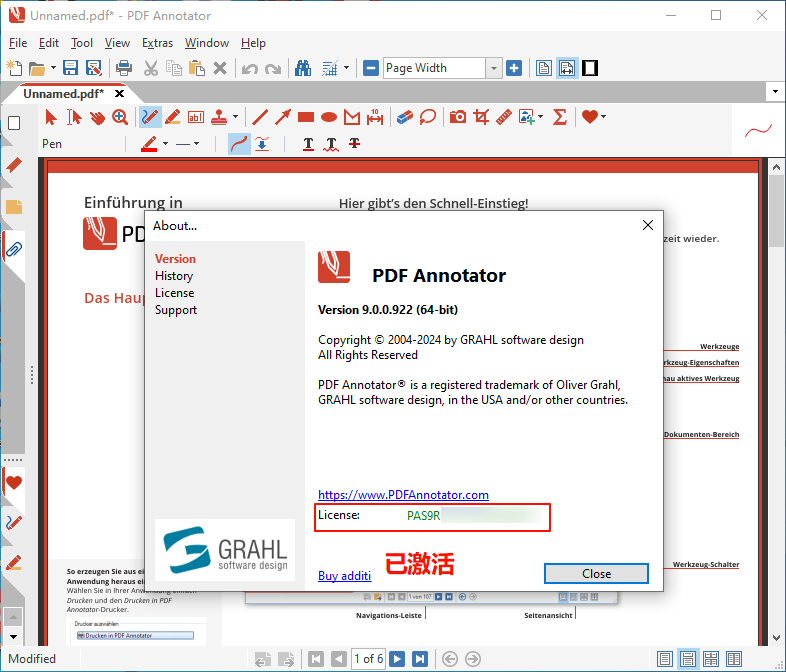Click Close button in About dialog

596,574
